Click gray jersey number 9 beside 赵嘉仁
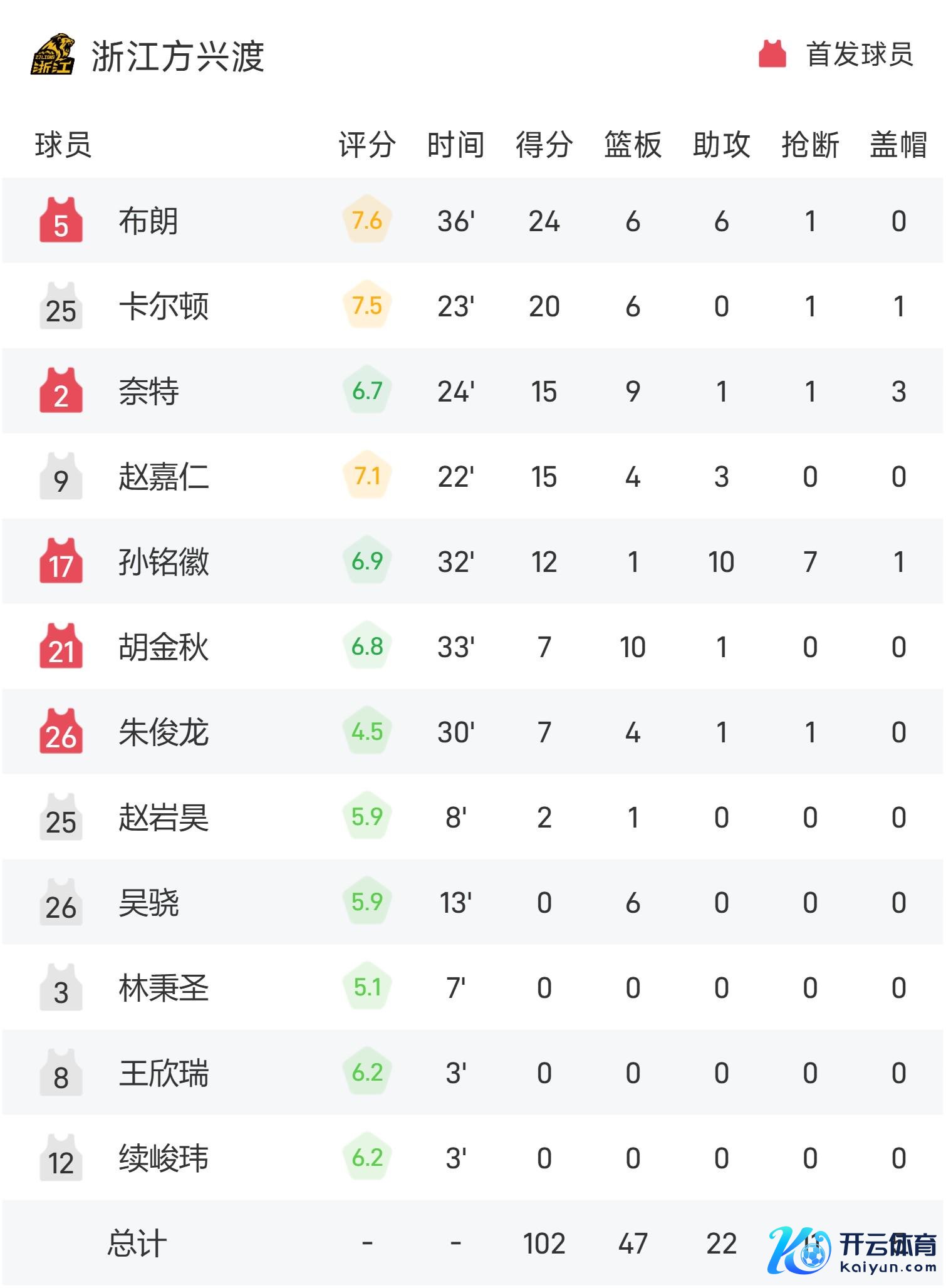The image size is (946, 1288). click(61, 477)
